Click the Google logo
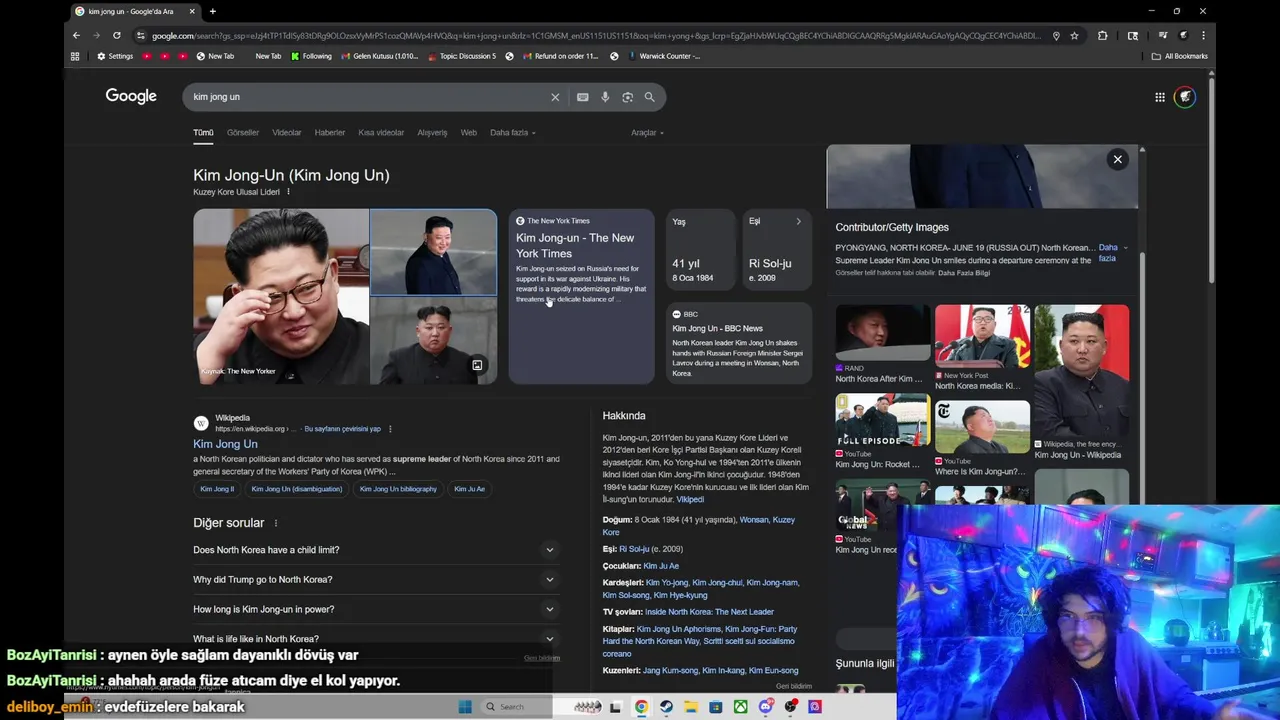The image size is (1280, 720). [131, 96]
